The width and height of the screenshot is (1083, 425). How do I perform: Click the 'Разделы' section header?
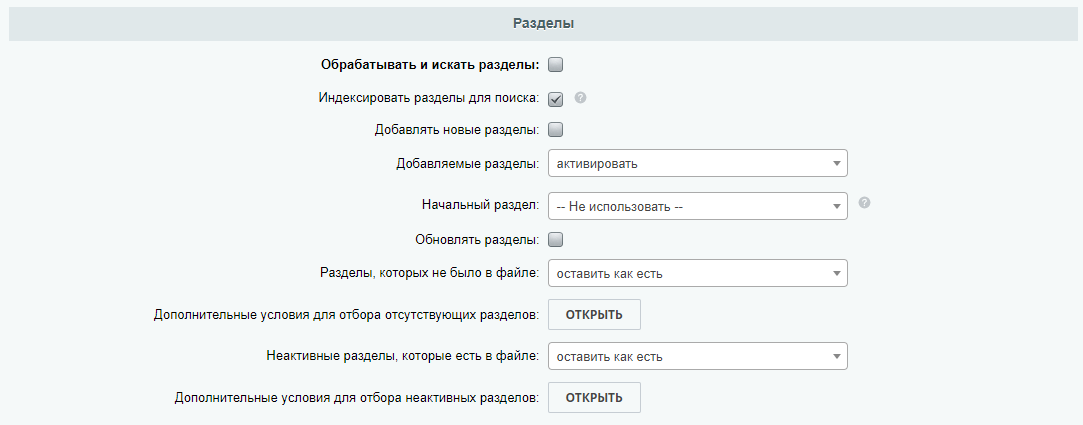point(544,23)
